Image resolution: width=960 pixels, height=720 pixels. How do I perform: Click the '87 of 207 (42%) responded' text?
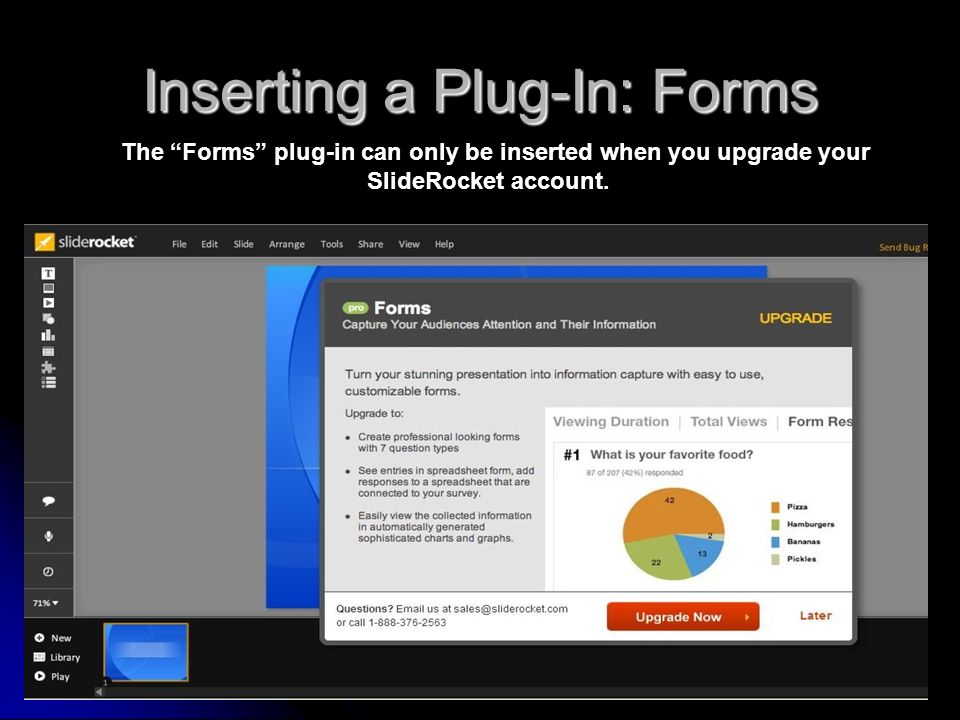[x=634, y=473]
